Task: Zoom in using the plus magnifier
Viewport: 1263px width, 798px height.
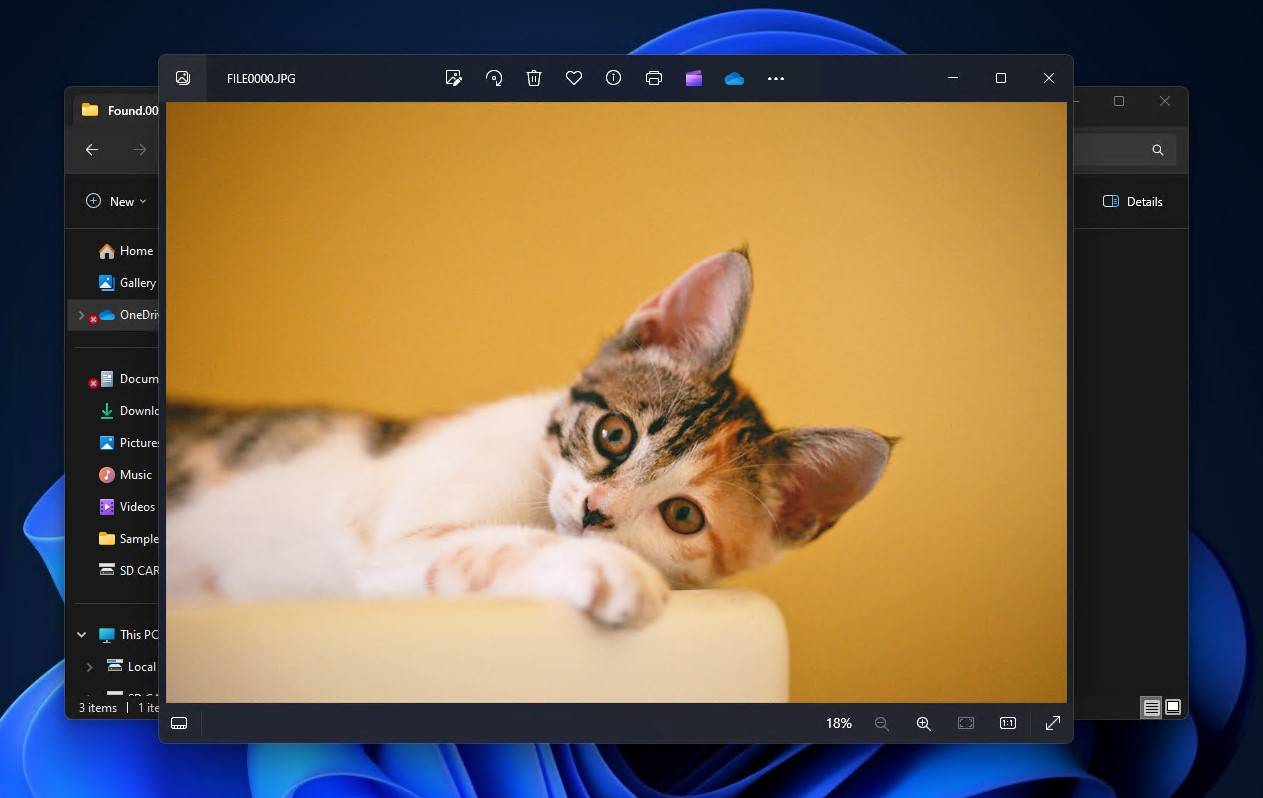Action: click(x=924, y=723)
